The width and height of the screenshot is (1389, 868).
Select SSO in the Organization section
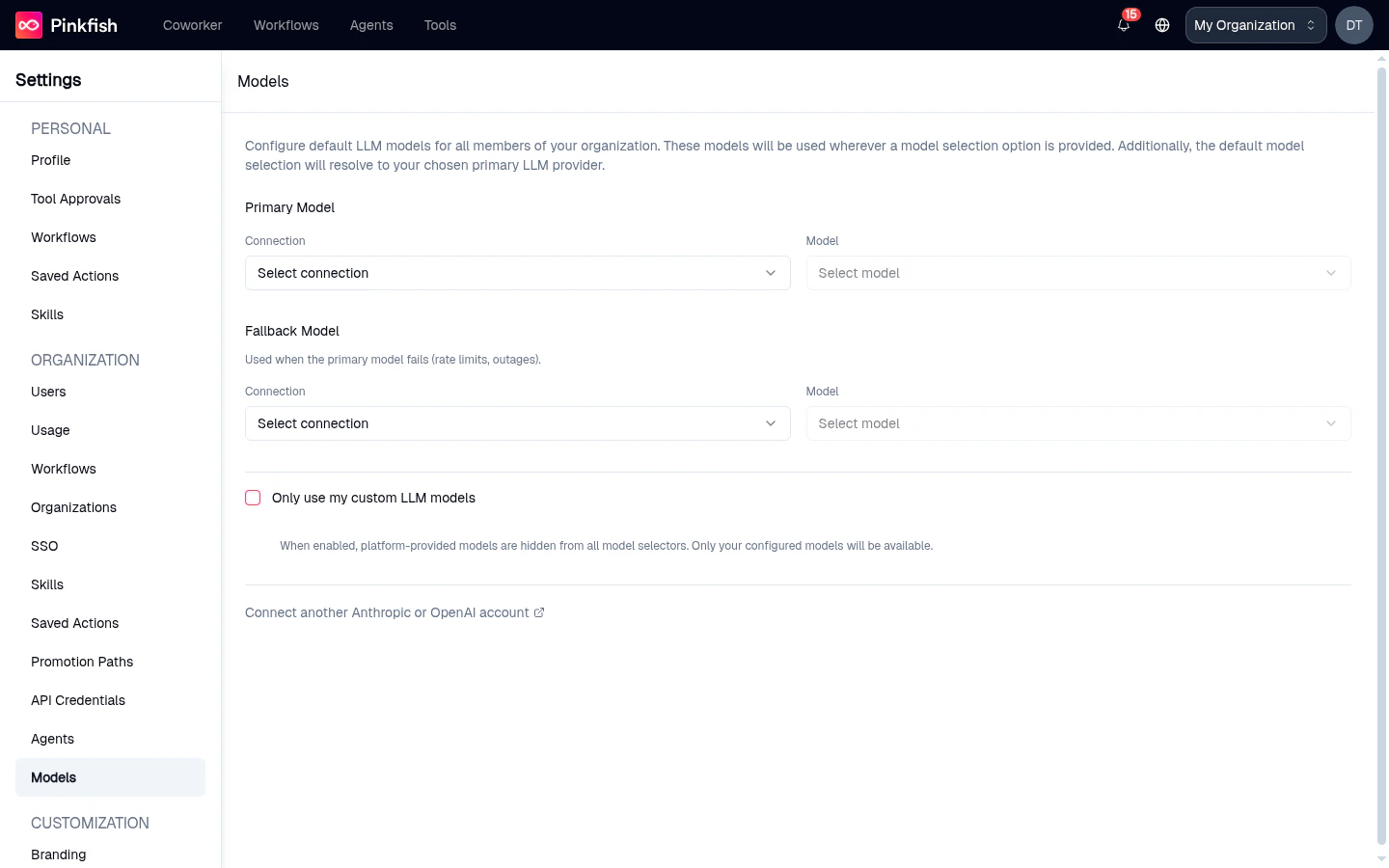tap(44, 546)
